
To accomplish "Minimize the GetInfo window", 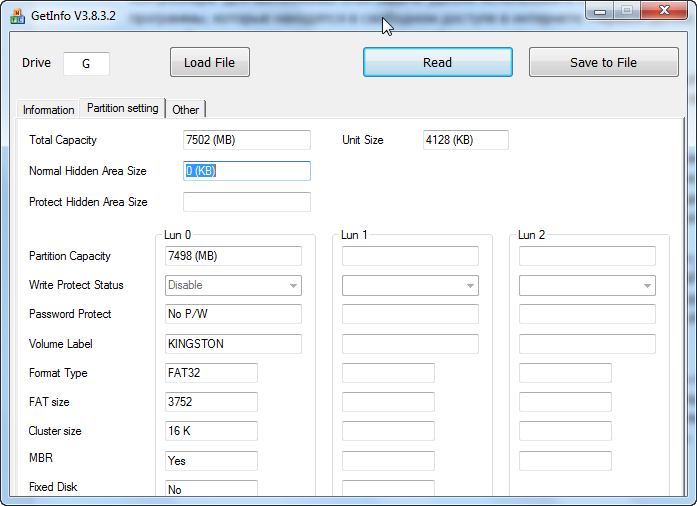I will (x=600, y=11).
